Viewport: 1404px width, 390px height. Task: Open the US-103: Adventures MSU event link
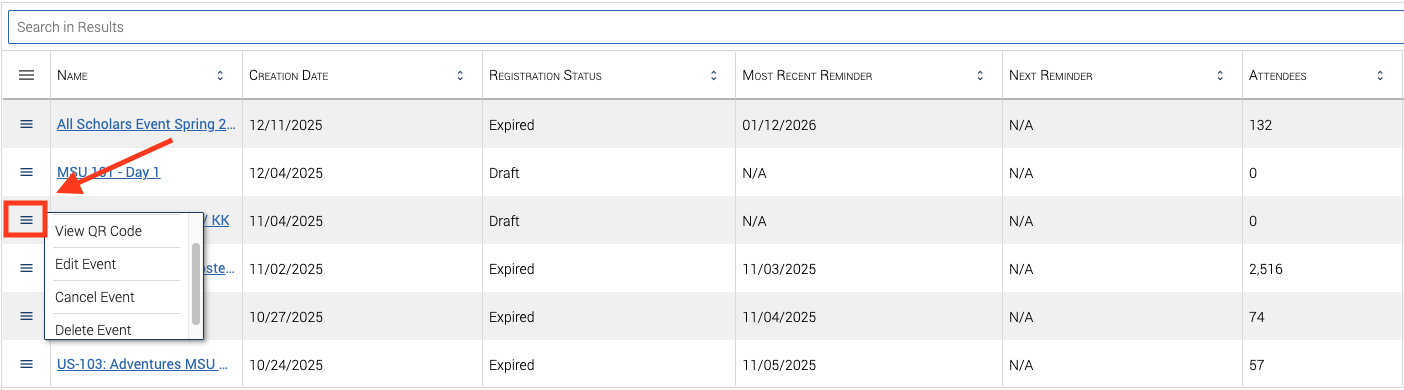[143, 364]
